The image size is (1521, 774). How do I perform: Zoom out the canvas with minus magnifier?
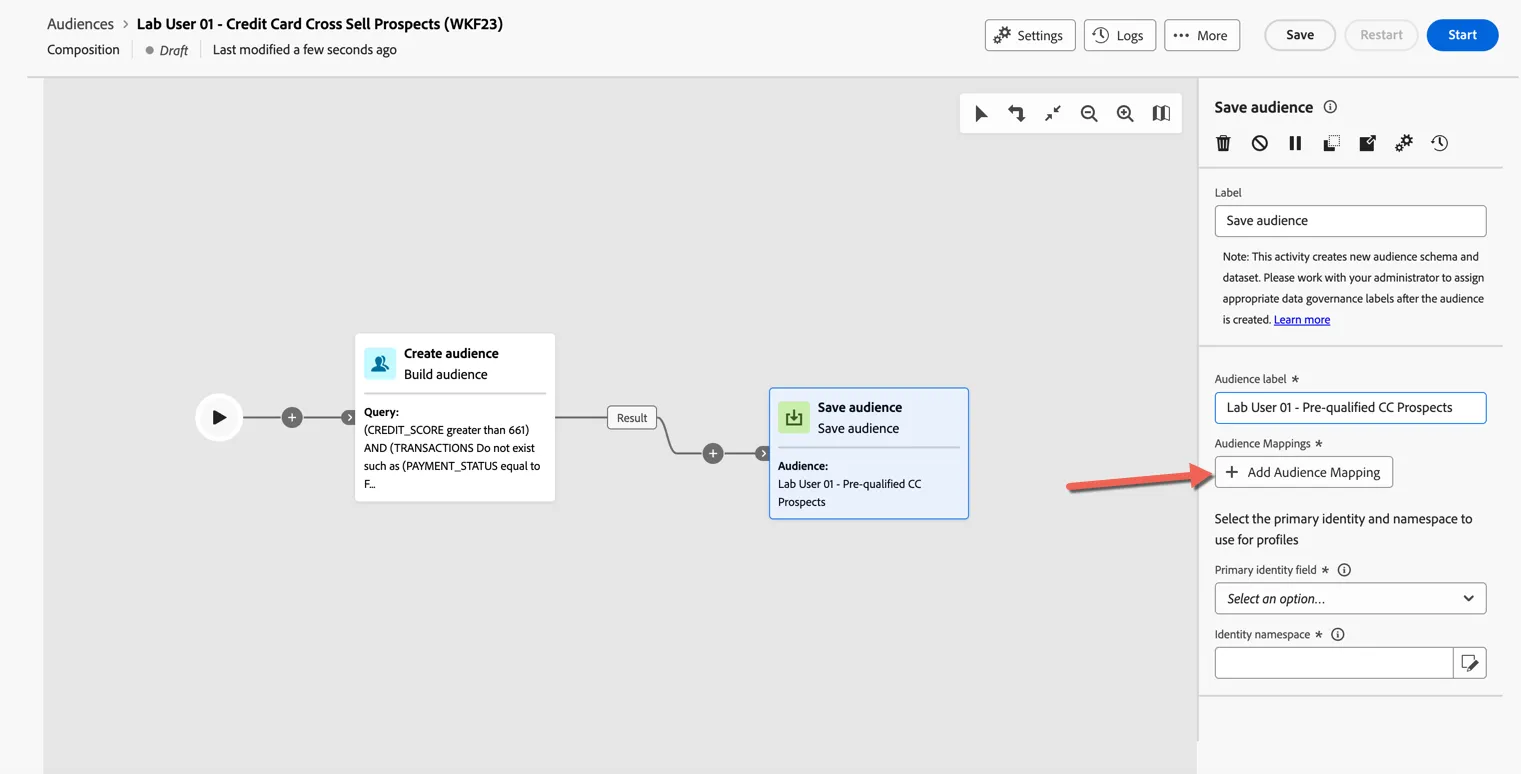[1089, 114]
